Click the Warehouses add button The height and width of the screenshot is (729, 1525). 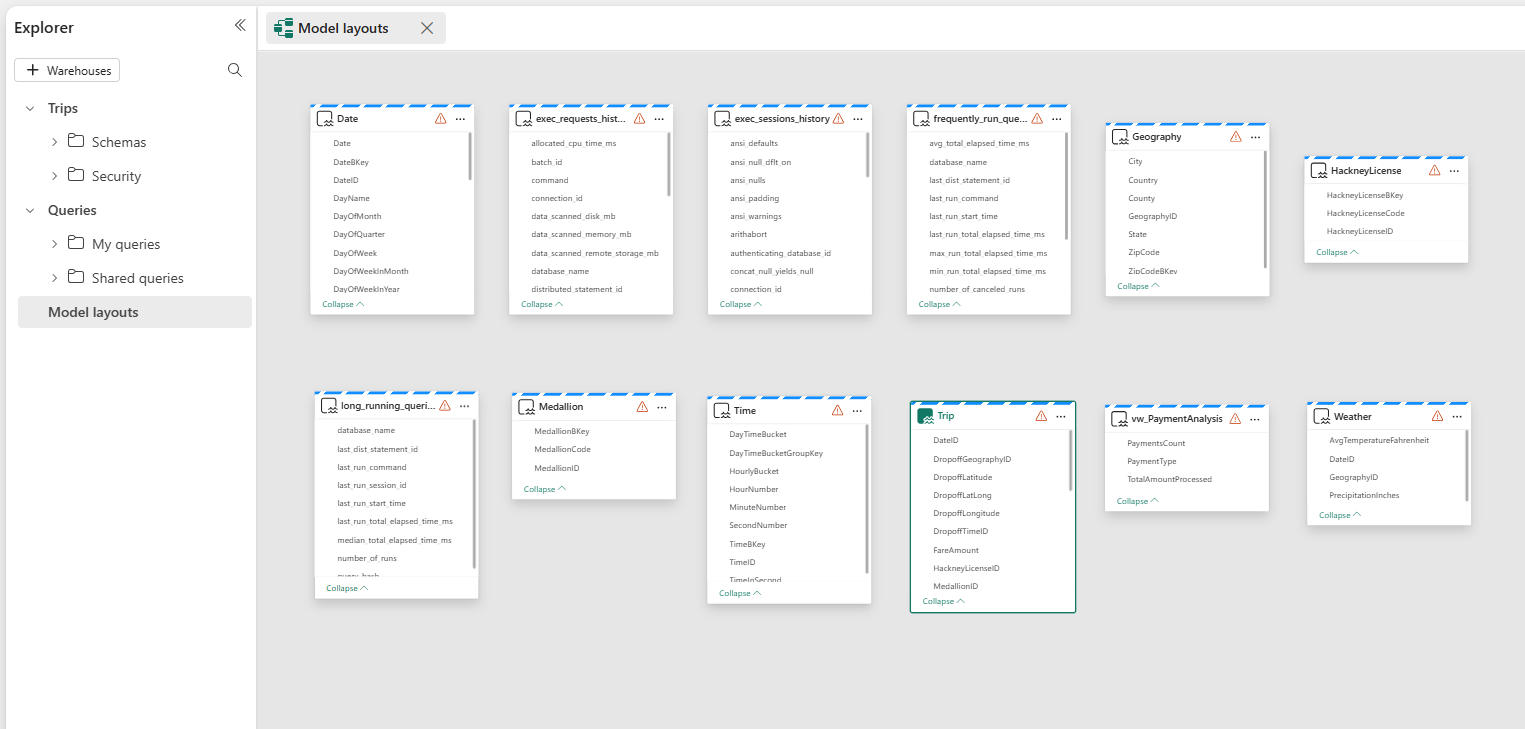pos(67,70)
